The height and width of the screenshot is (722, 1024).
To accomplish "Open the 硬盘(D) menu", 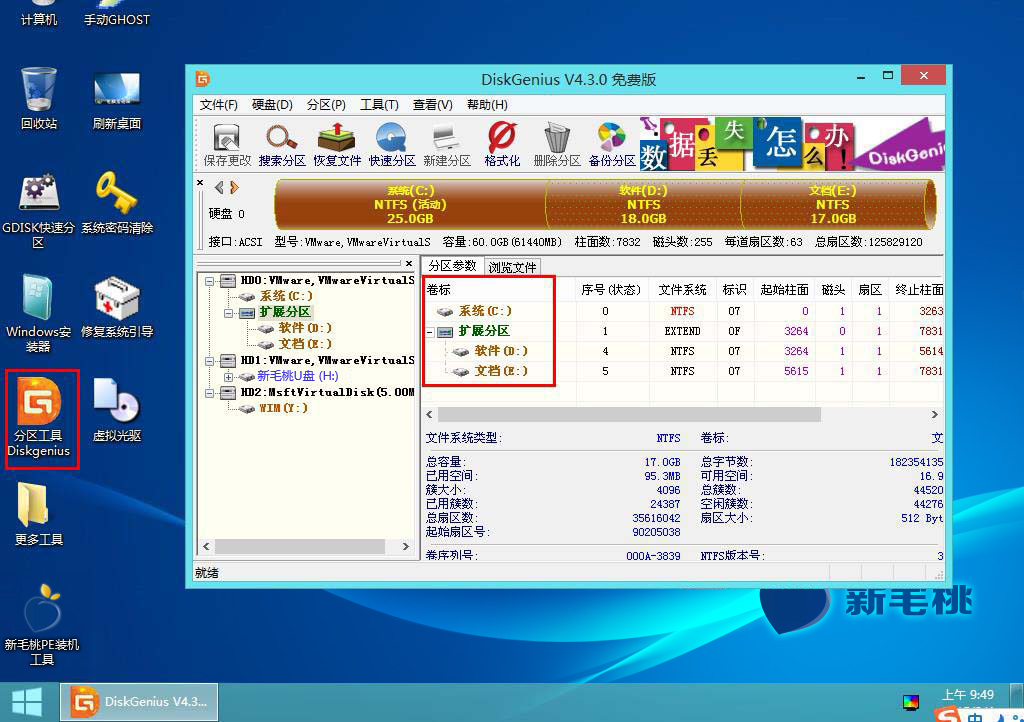I will [272, 105].
